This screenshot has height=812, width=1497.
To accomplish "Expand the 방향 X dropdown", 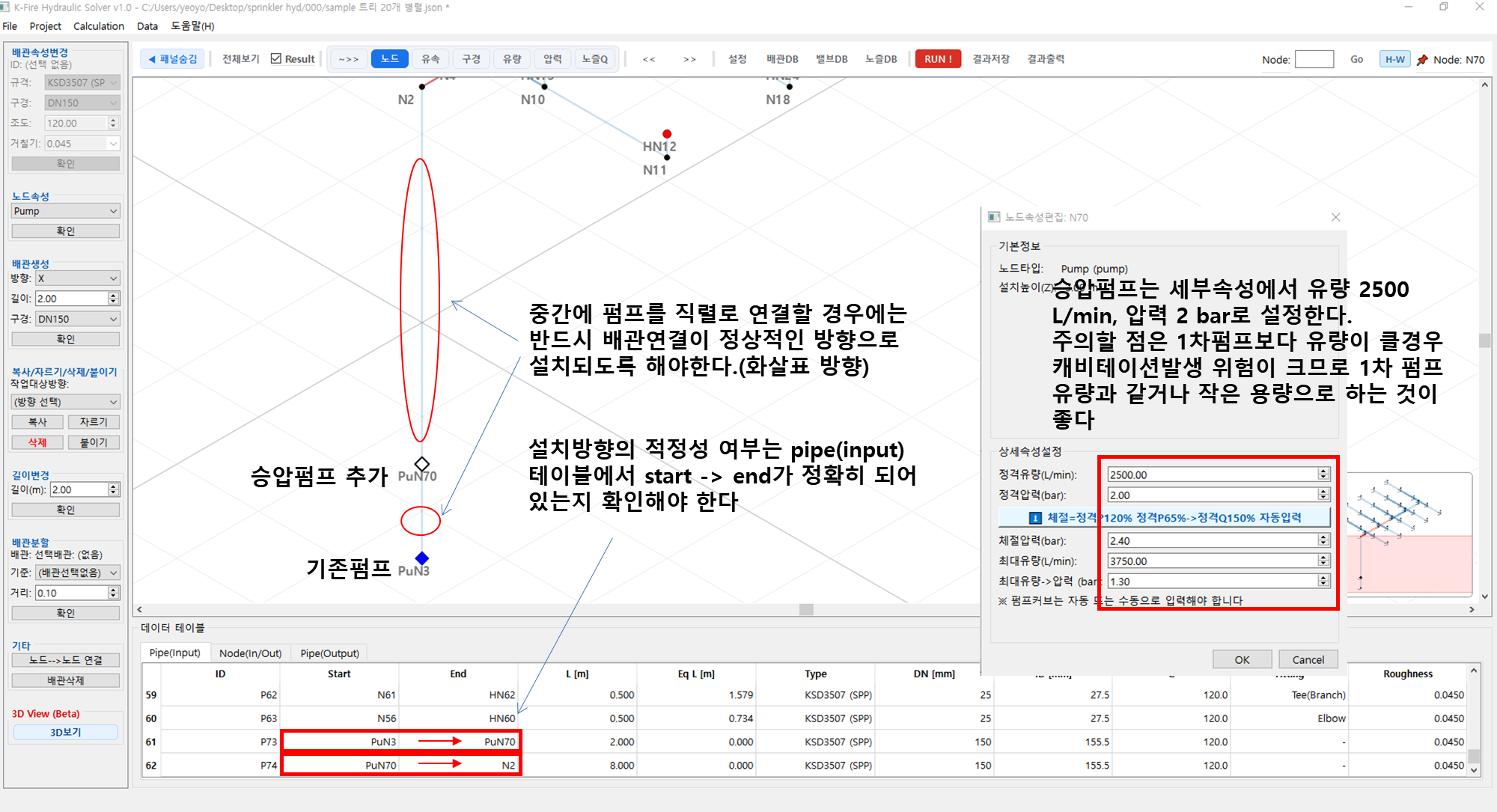I will coord(77,278).
